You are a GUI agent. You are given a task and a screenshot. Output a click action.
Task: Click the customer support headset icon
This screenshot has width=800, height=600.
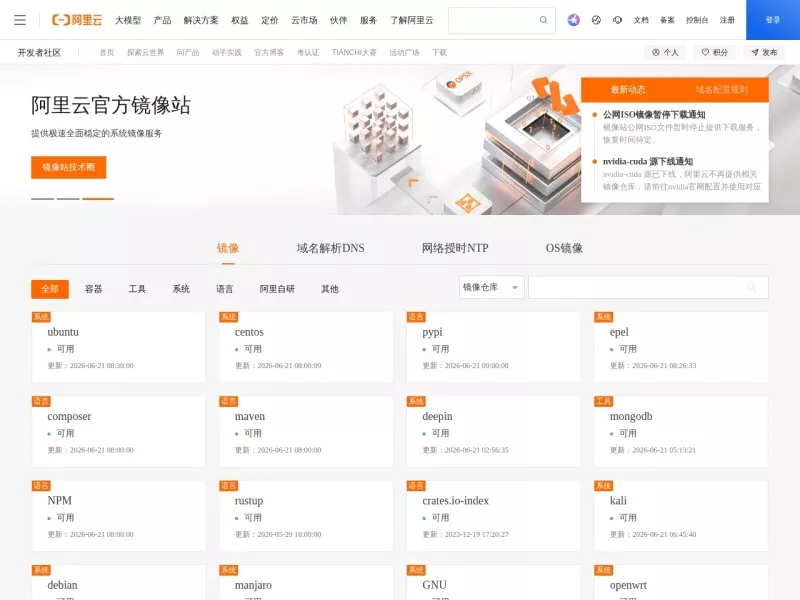617,20
